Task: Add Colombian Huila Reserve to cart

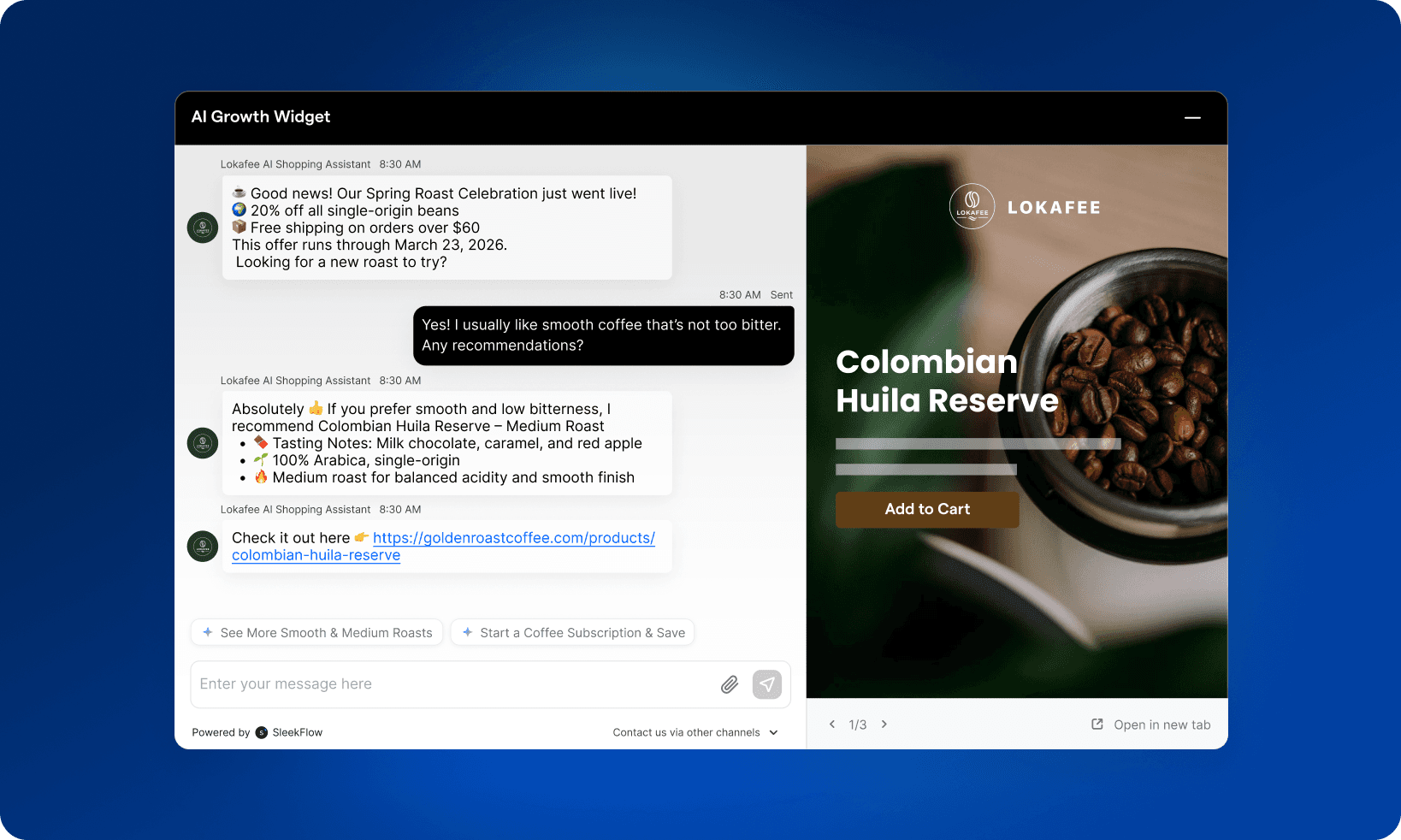Action: (x=927, y=510)
